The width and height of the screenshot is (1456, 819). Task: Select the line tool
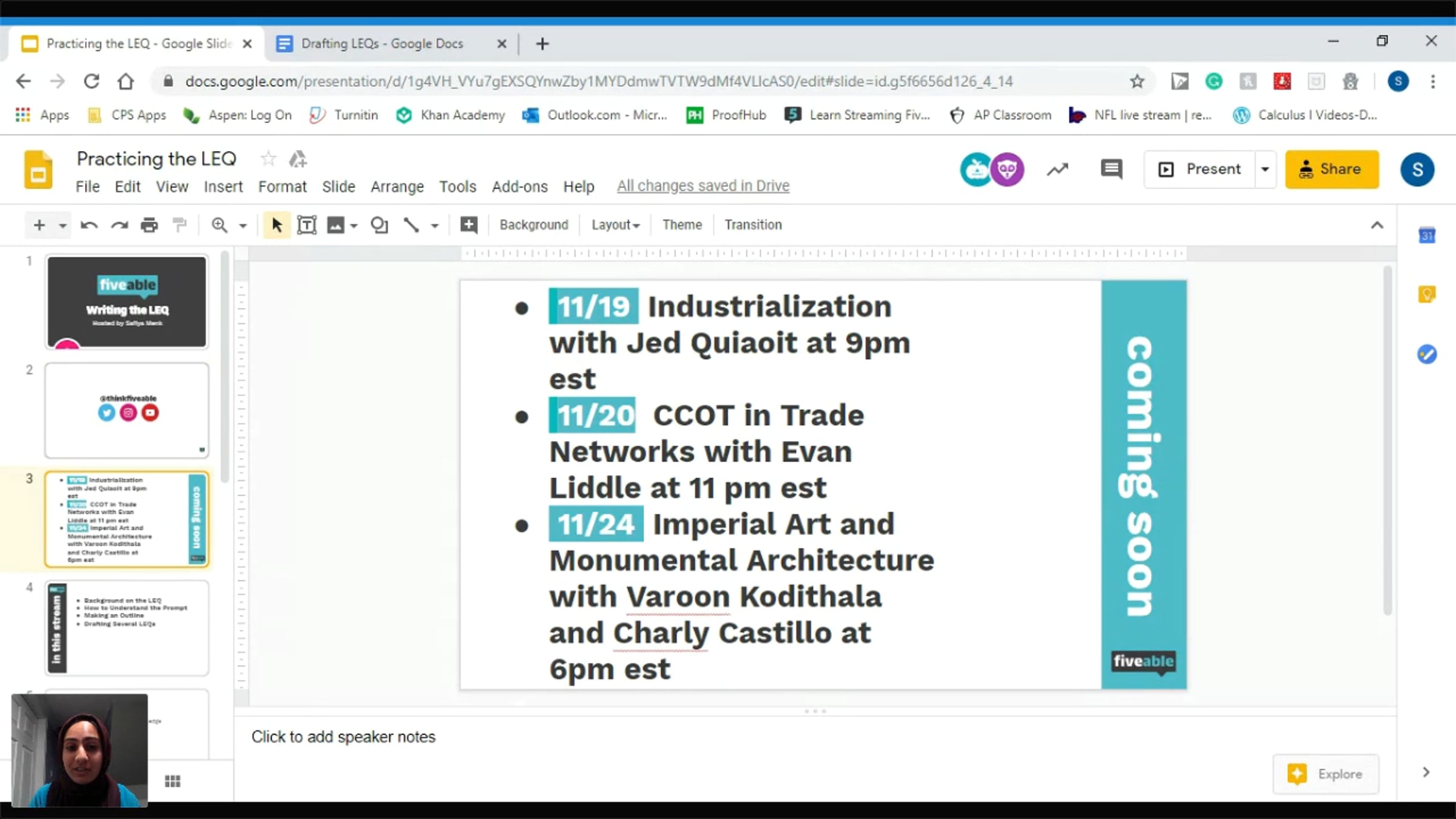click(411, 225)
